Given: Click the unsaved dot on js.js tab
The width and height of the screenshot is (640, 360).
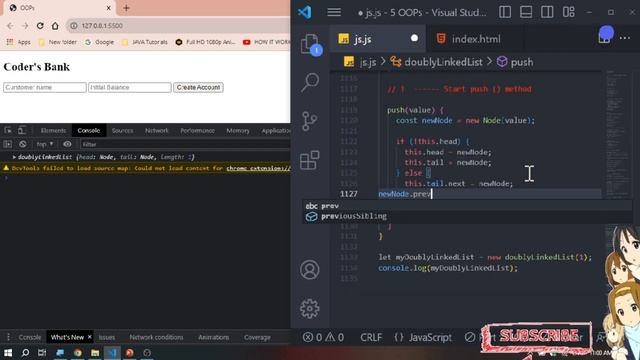Looking at the screenshot, I should coord(414,38).
